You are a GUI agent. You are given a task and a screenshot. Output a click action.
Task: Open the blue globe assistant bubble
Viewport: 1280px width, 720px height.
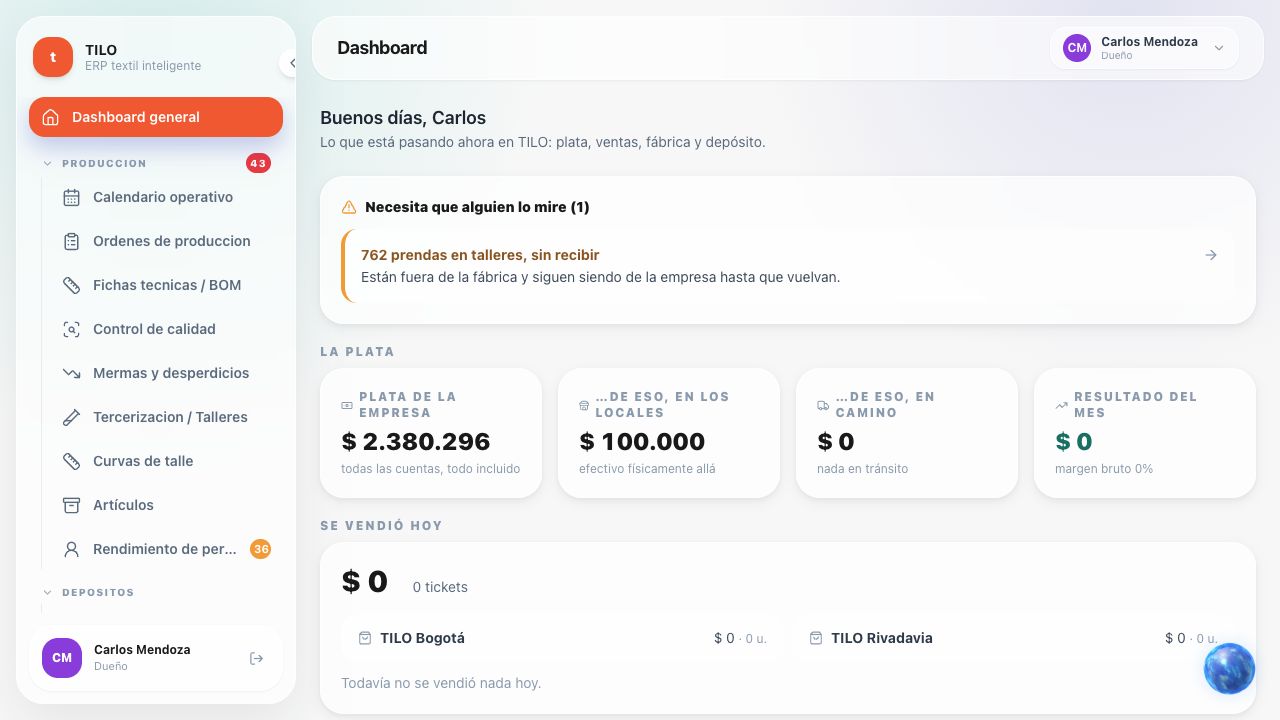pyautogui.click(x=1229, y=668)
